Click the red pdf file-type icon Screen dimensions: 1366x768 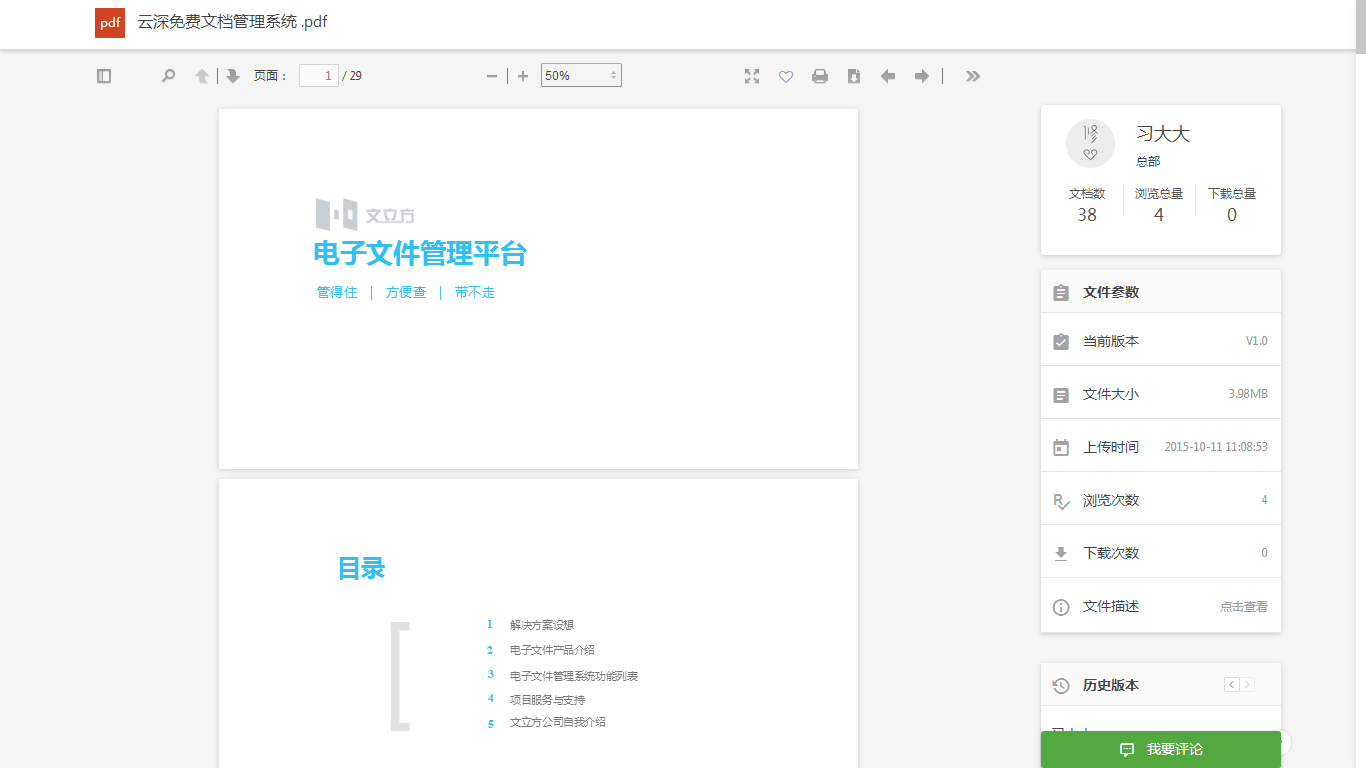pos(110,22)
